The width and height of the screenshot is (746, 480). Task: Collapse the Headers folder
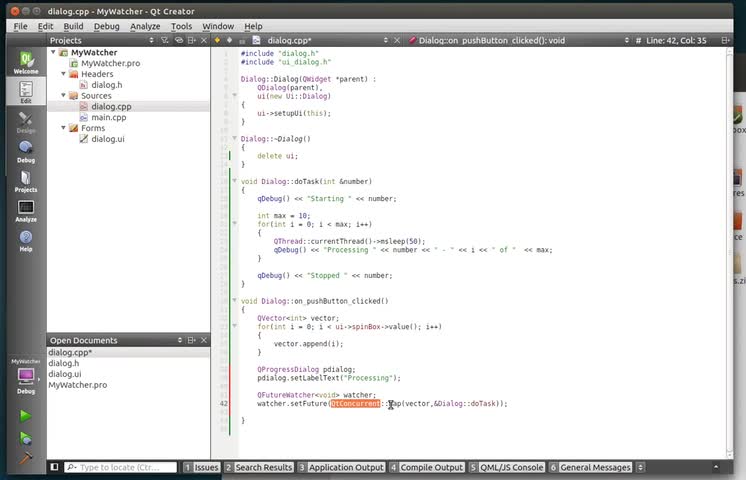click(63, 74)
